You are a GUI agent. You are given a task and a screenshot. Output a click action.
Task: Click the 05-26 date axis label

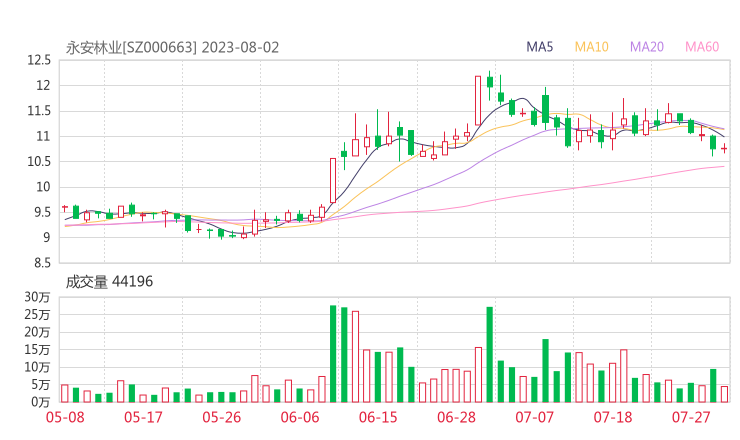pos(222,417)
